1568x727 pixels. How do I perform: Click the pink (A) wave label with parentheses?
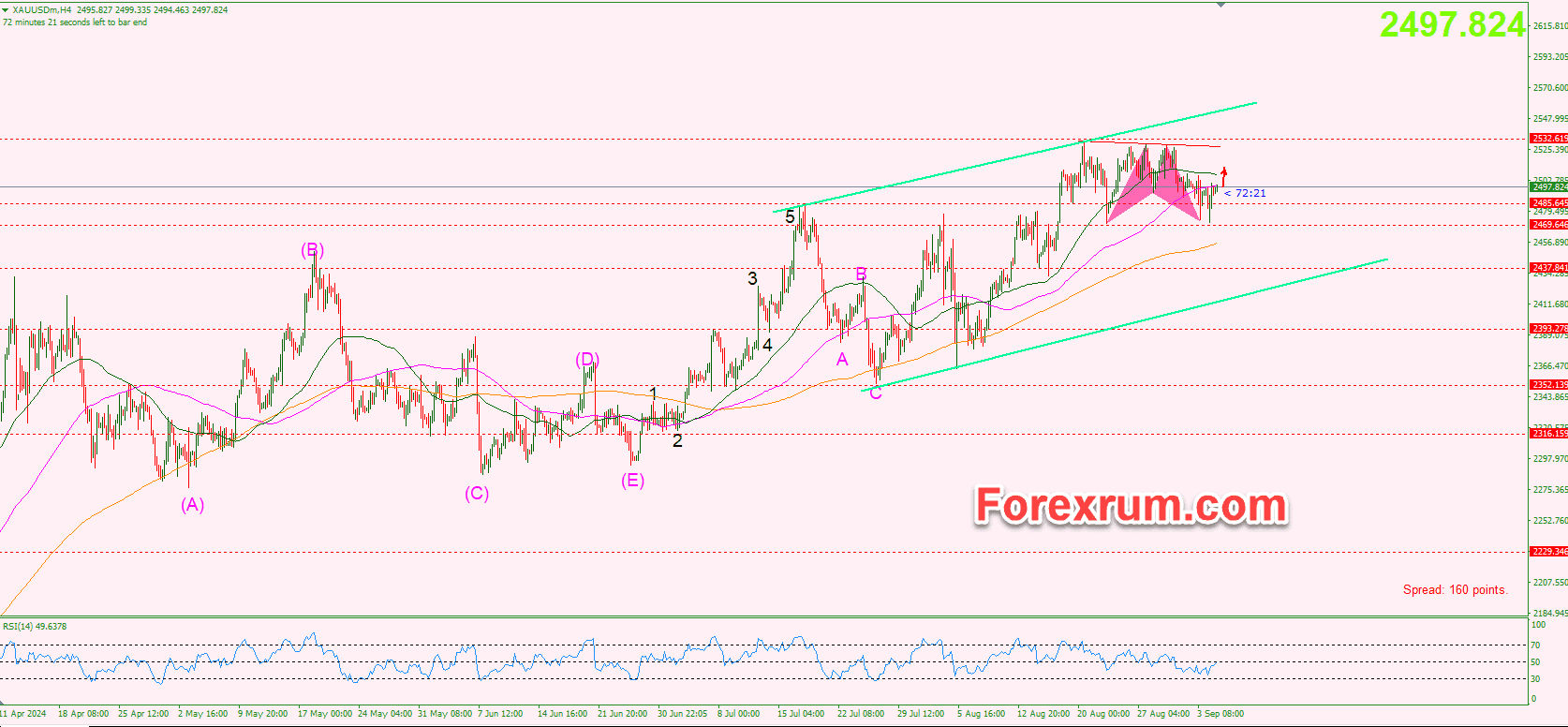point(192,505)
